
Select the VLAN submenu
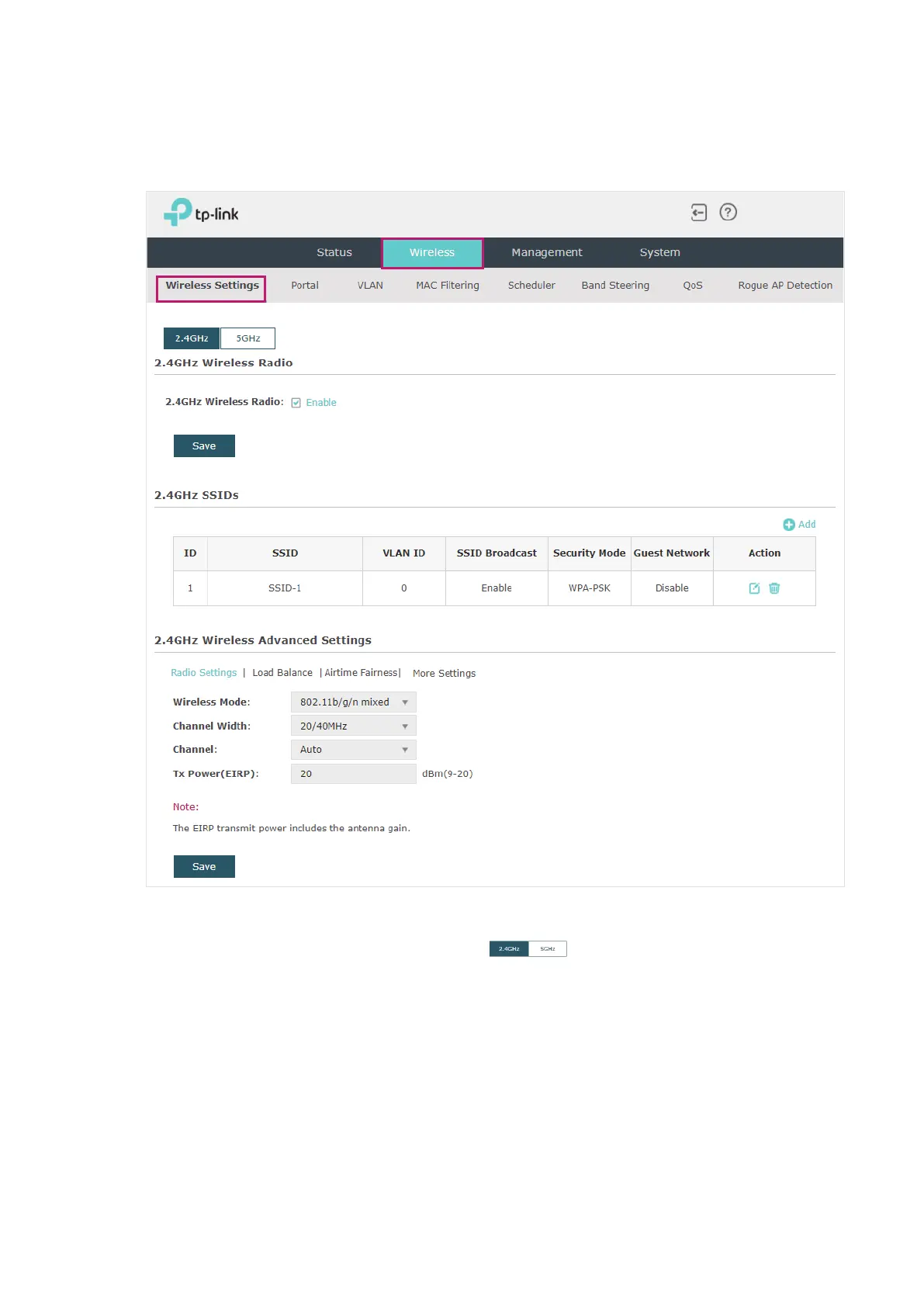pos(370,286)
